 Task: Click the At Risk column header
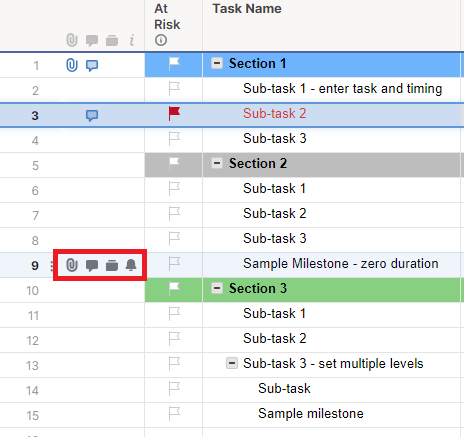pos(167,17)
